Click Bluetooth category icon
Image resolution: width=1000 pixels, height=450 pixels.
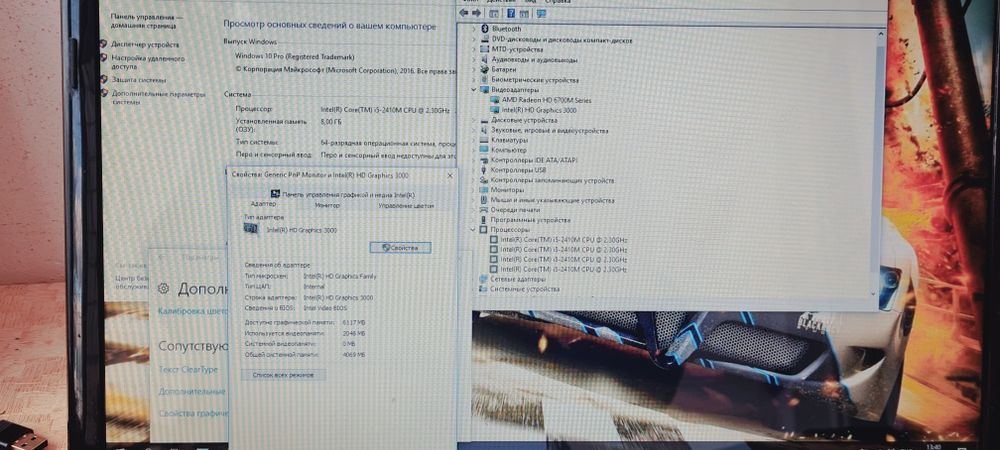click(484, 29)
